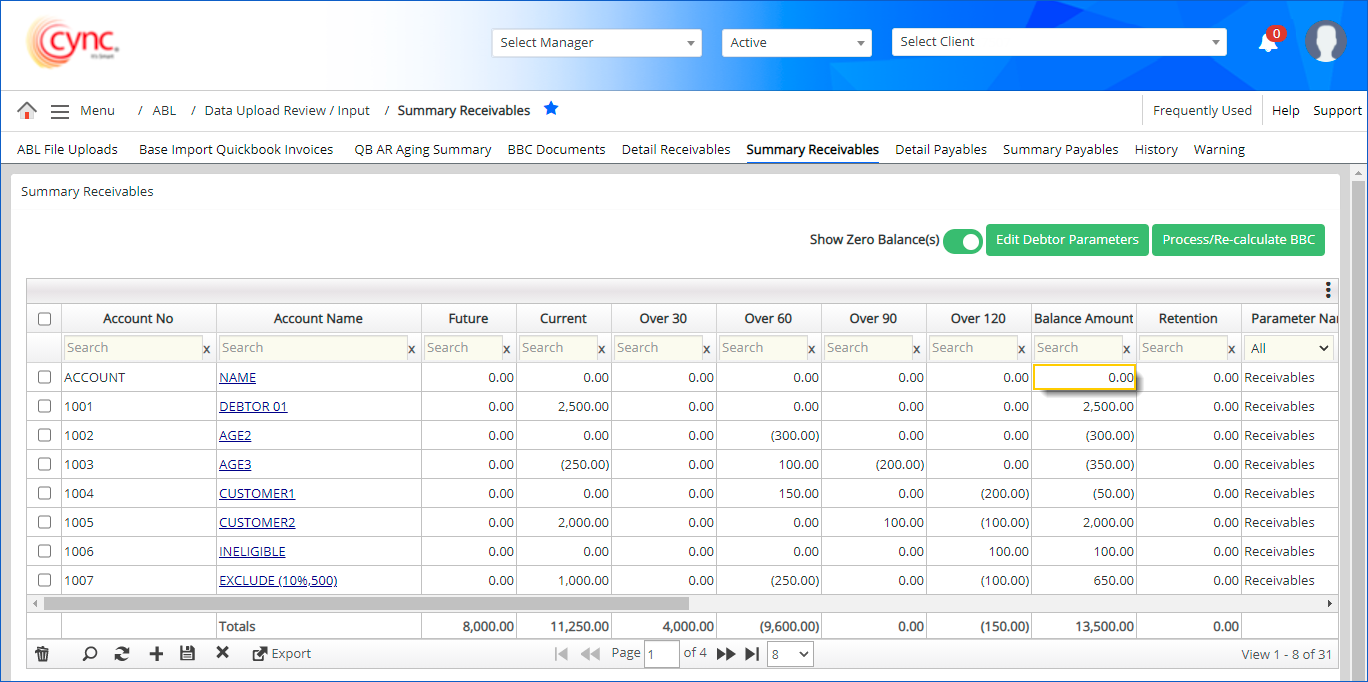Switch to the Detail Receivables tab
Image resolution: width=1368 pixels, height=682 pixels.
point(676,150)
